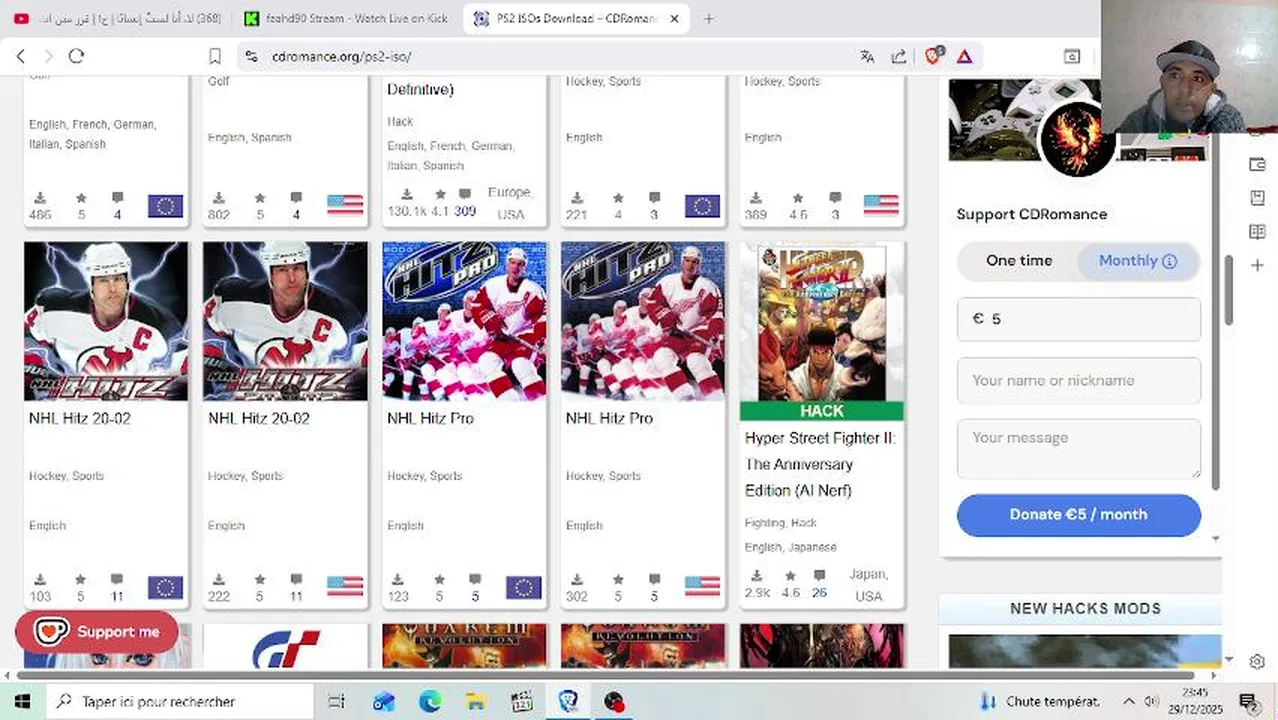Click the info icon beside Monthly

(x=1169, y=261)
